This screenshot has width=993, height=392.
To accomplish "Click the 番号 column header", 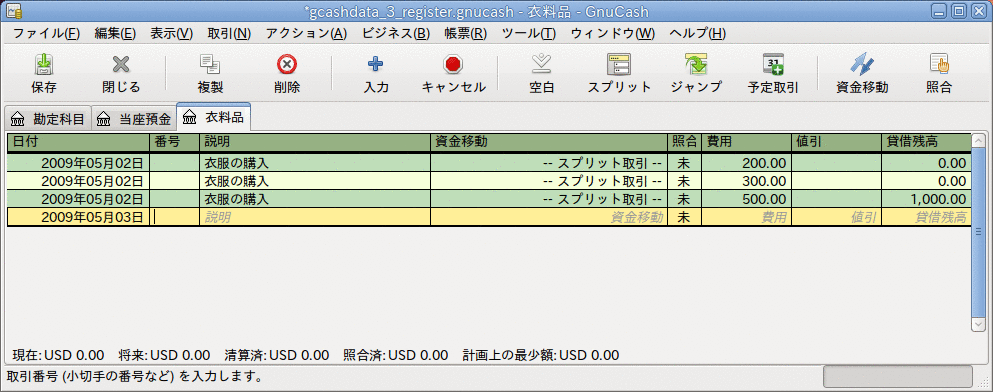I will (x=175, y=142).
